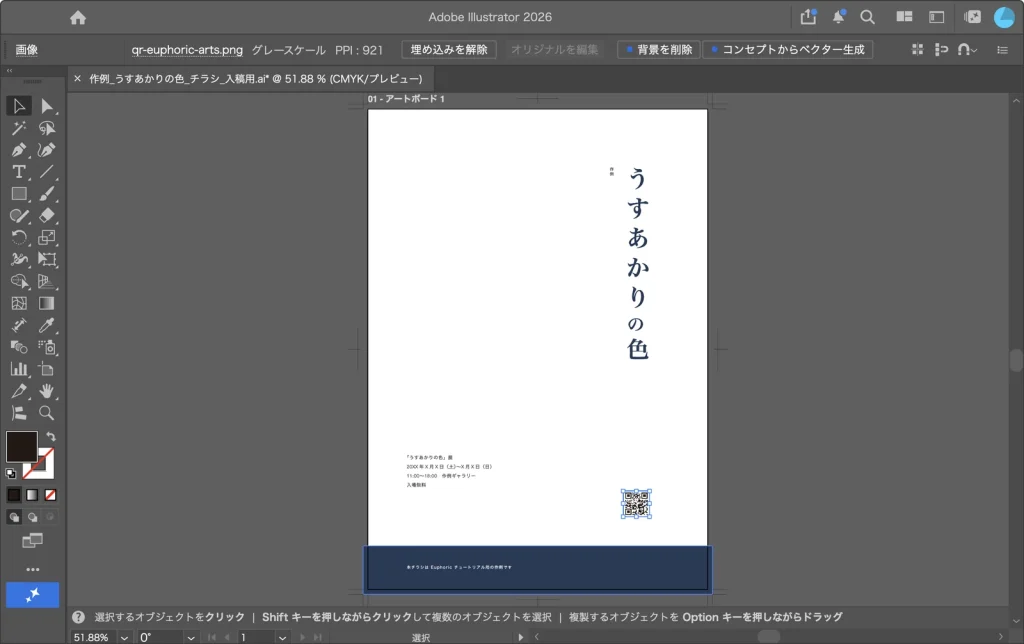Select the Line Segment tool
The image size is (1024, 644).
point(46,172)
